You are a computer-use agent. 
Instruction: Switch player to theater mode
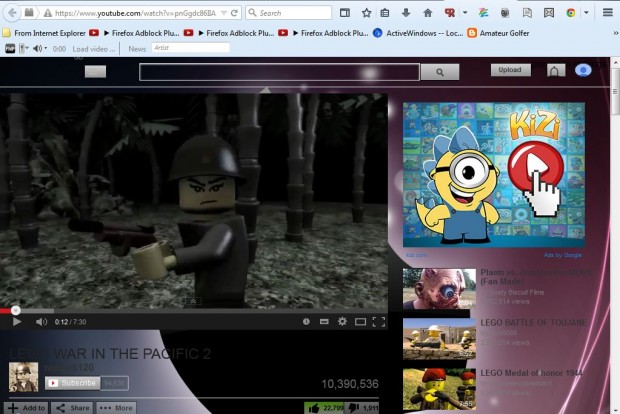pyautogui.click(x=360, y=322)
